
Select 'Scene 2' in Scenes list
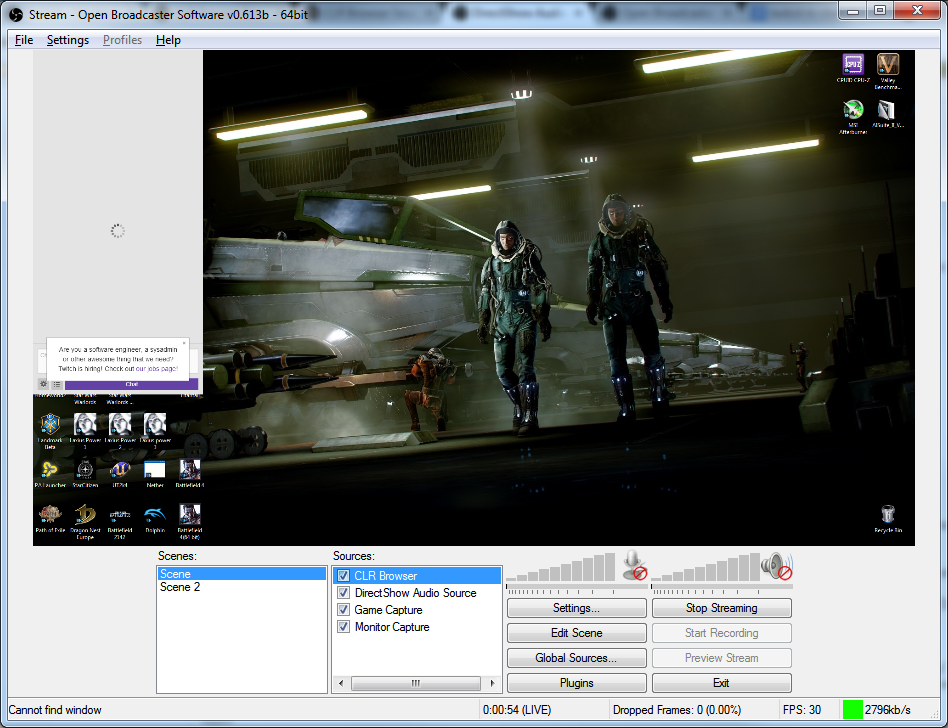point(242,587)
